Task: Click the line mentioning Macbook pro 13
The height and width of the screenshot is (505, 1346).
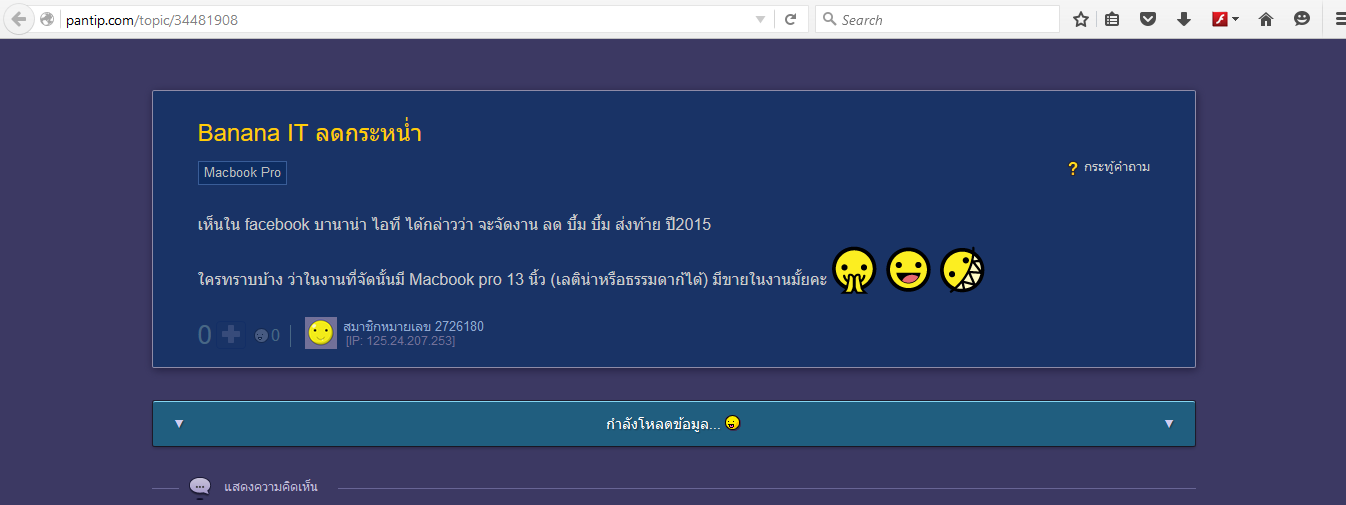Action: click(x=512, y=279)
